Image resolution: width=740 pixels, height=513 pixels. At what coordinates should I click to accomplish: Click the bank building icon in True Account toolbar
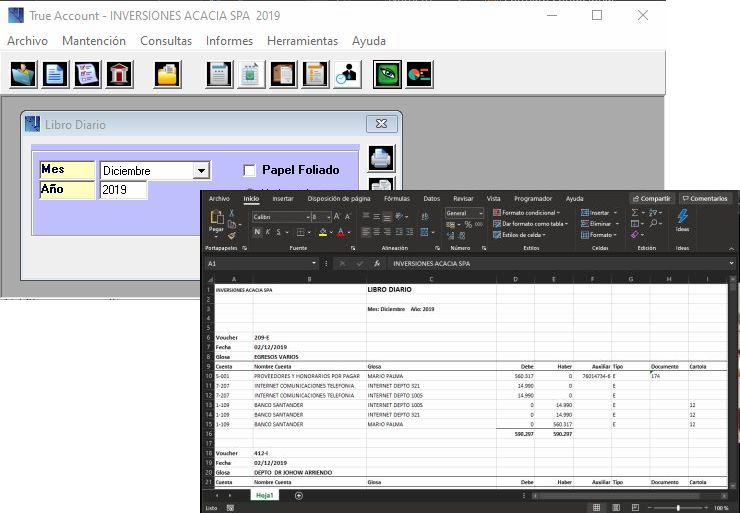119,74
